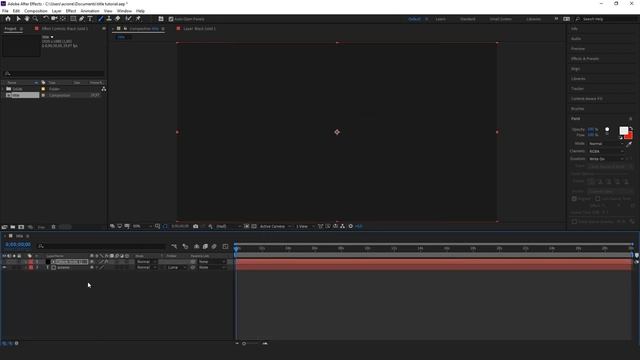Open the Window menu
This screenshot has width=640, height=360.
(124, 11)
